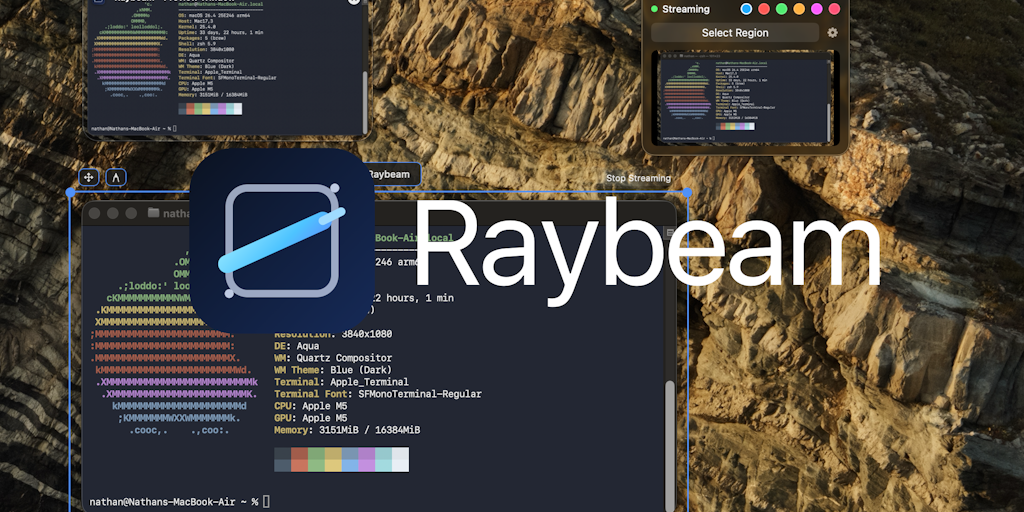Click the folder icon in the Terminal title bar
Image resolution: width=1024 pixels, height=512 pixels.
click(153, 213)
